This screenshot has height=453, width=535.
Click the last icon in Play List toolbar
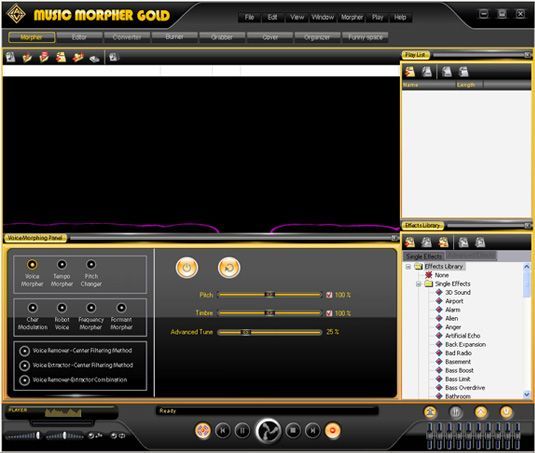(463, 72)
